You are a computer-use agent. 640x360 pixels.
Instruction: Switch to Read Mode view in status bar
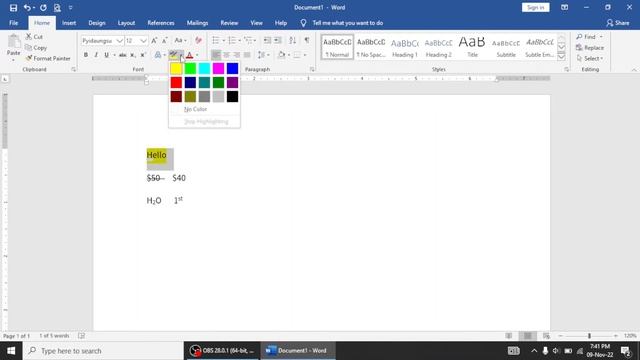[x=509, y=336]
